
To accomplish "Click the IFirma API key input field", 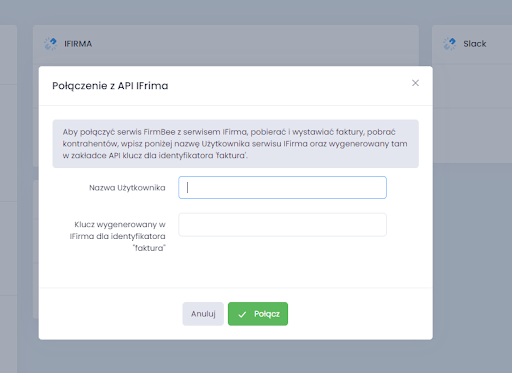I will click(282, 225).
